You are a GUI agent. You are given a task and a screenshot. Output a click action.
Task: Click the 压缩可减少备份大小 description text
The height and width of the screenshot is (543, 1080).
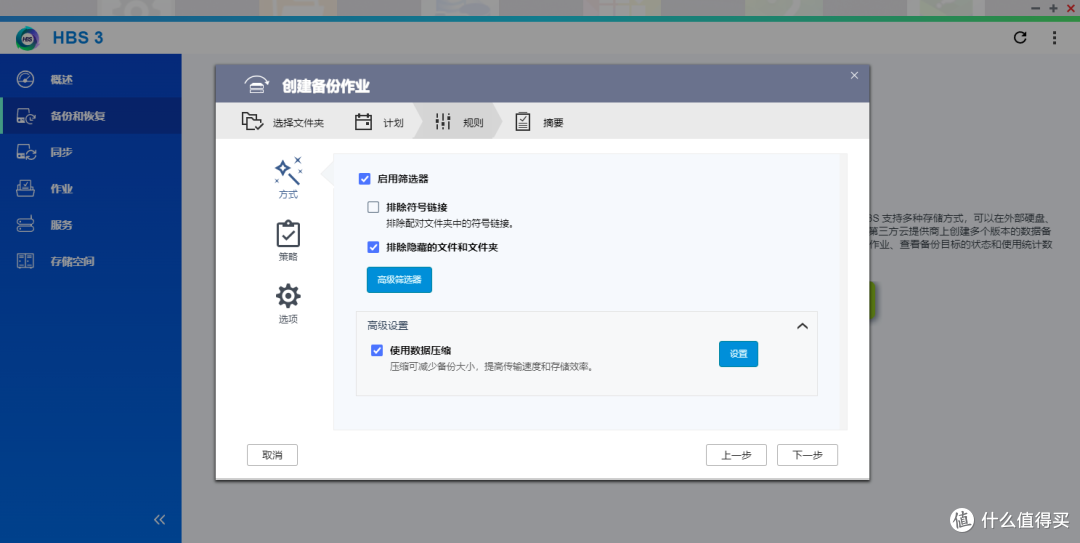492,367
